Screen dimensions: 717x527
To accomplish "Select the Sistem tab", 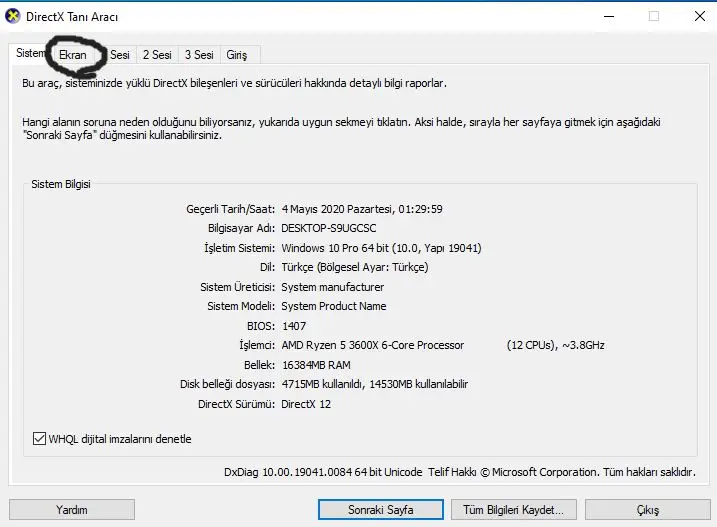I will (31, 53).
